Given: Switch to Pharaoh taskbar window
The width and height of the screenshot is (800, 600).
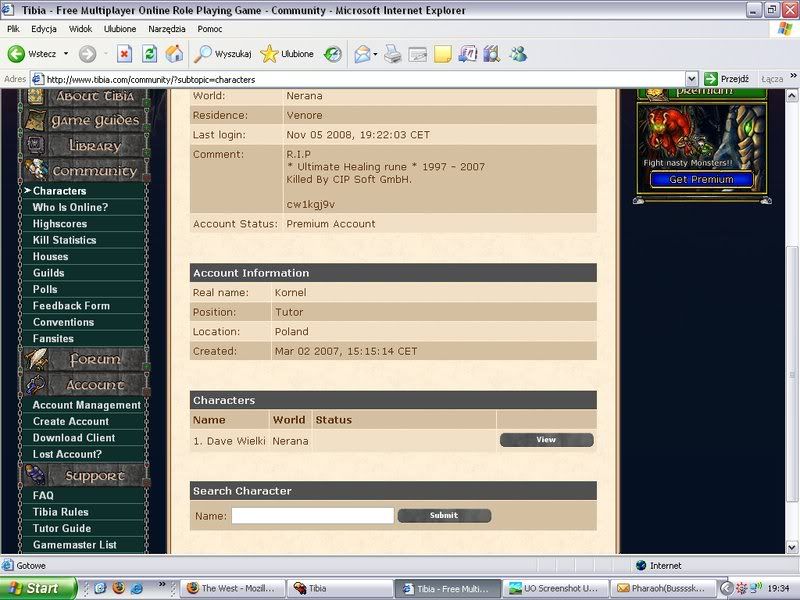Looking at the screenshot, I should click(662, 588).
